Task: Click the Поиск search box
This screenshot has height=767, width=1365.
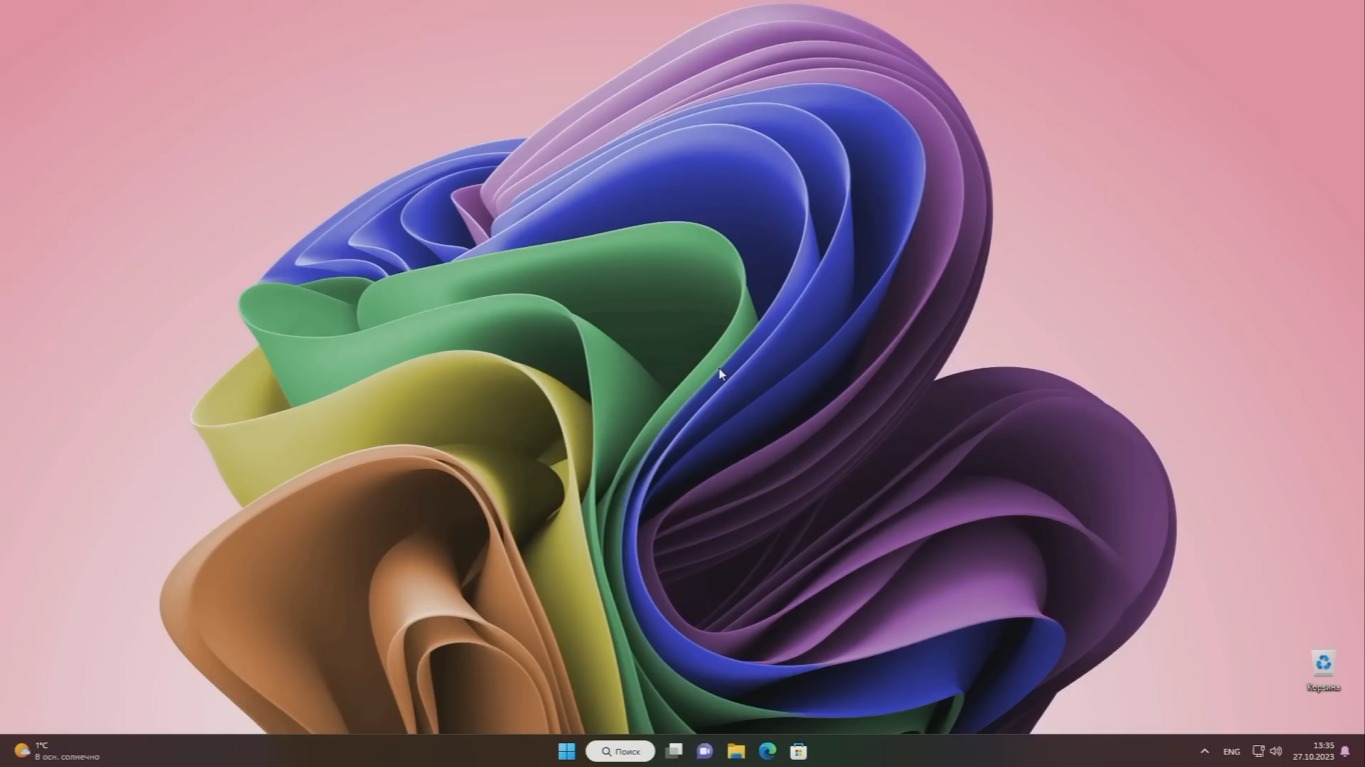Action: (x=621, y=751)
